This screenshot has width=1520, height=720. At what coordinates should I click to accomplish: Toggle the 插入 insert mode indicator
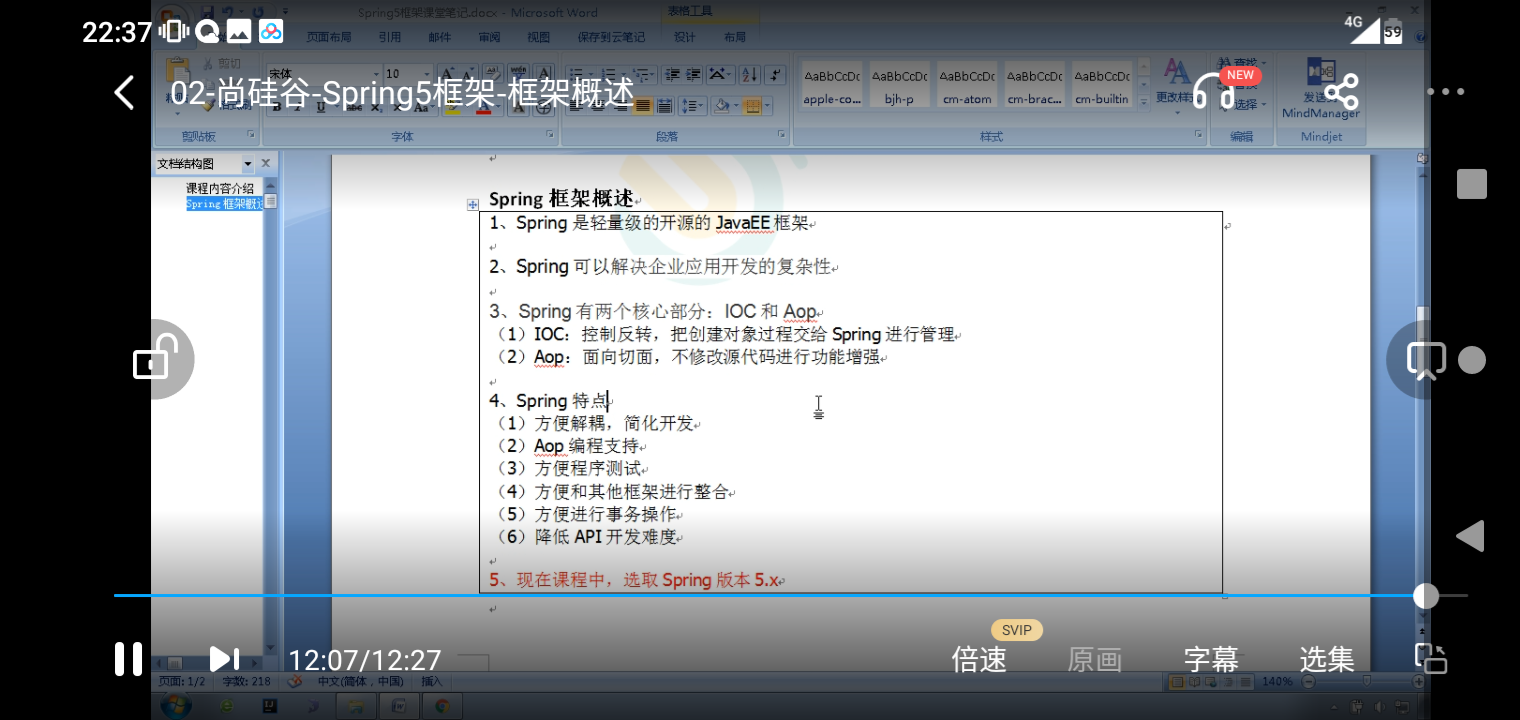(432, 681)
